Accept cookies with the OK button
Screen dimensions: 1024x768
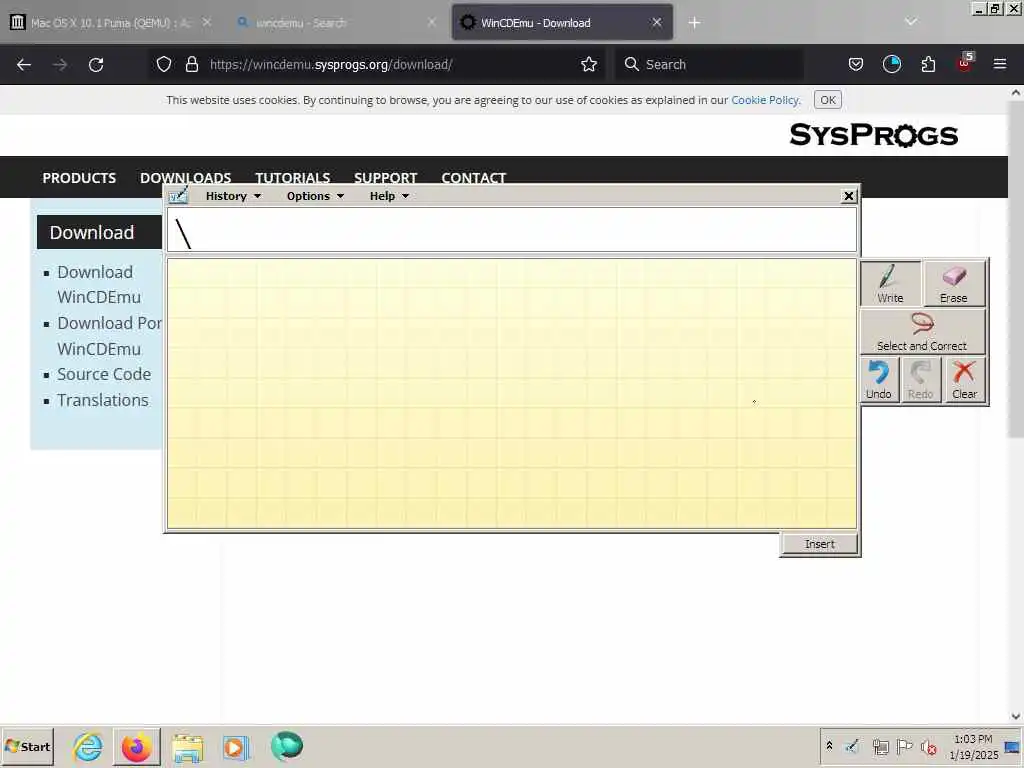[x=827, y=100]
